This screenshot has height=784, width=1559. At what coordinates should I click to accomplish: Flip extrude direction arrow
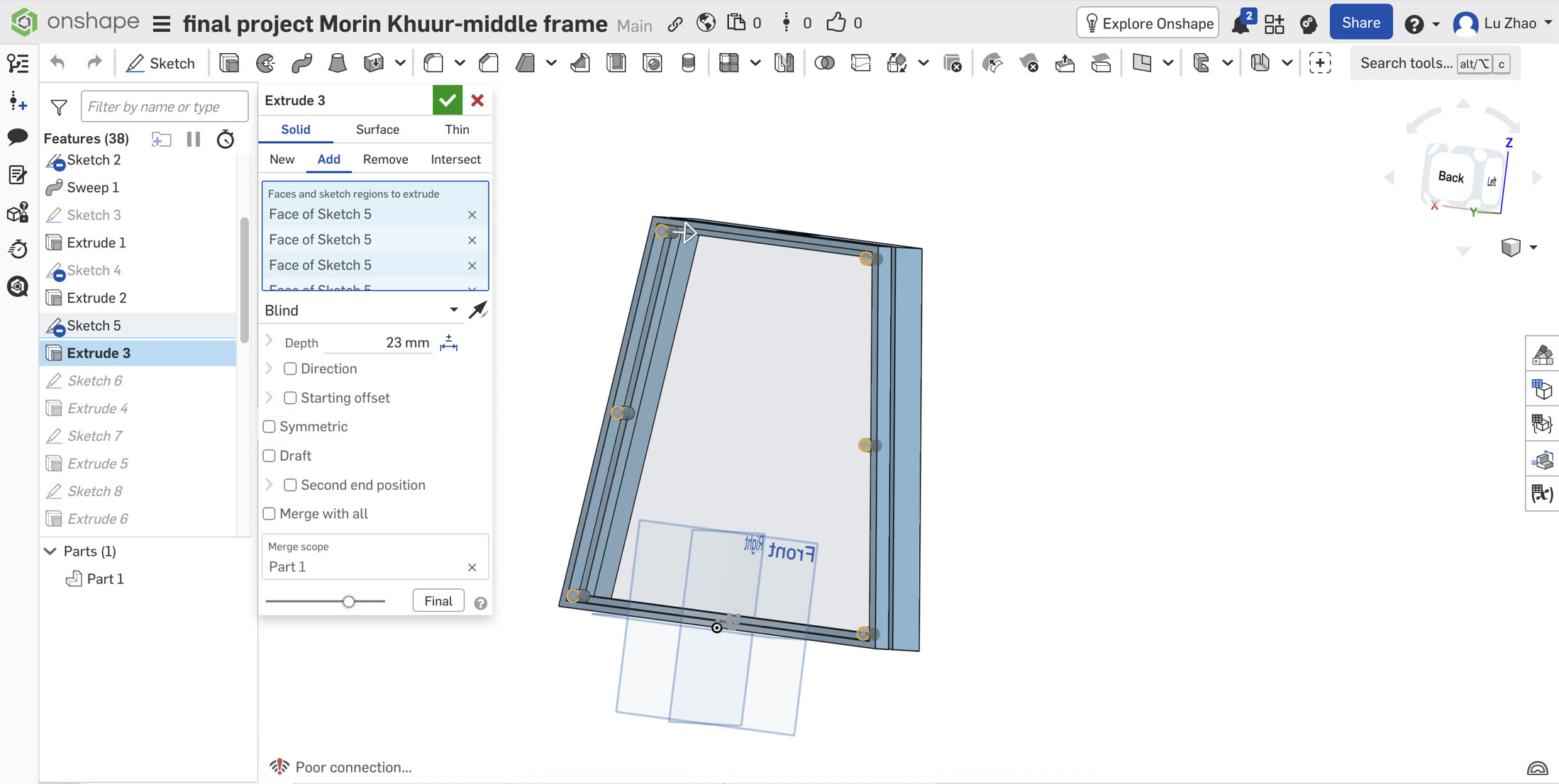(x=479, y=310)
